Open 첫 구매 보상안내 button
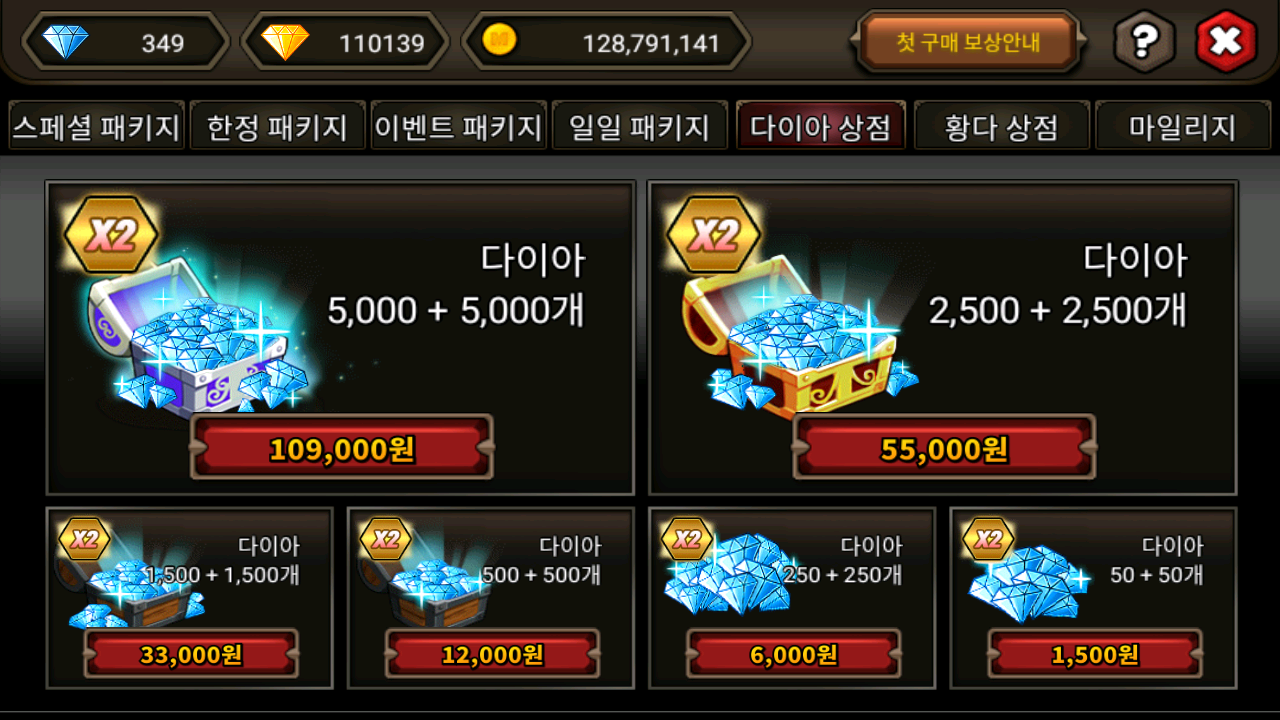 [968, 42]
